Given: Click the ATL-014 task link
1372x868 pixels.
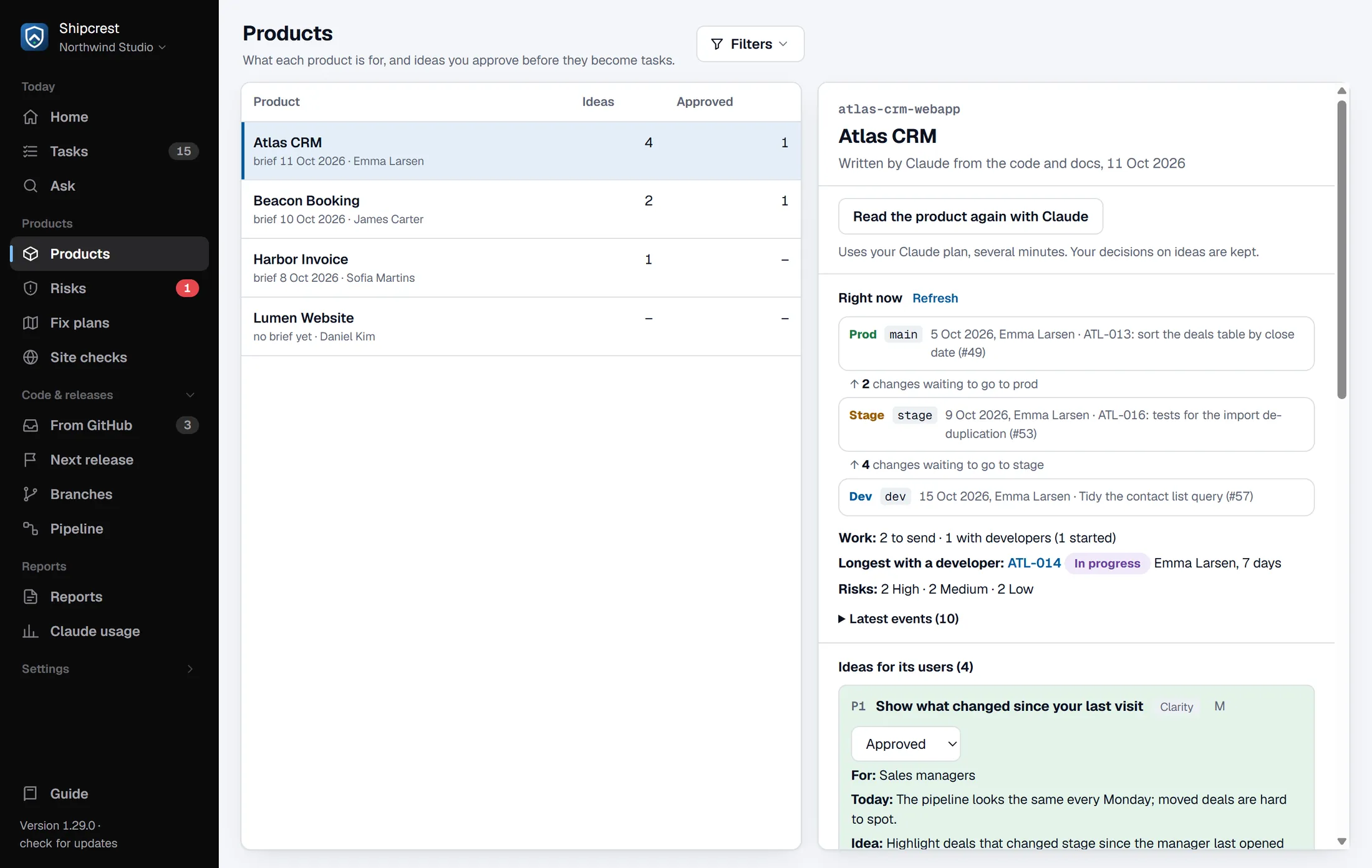Looking at the screenshot, I should tap(1034, 563).
